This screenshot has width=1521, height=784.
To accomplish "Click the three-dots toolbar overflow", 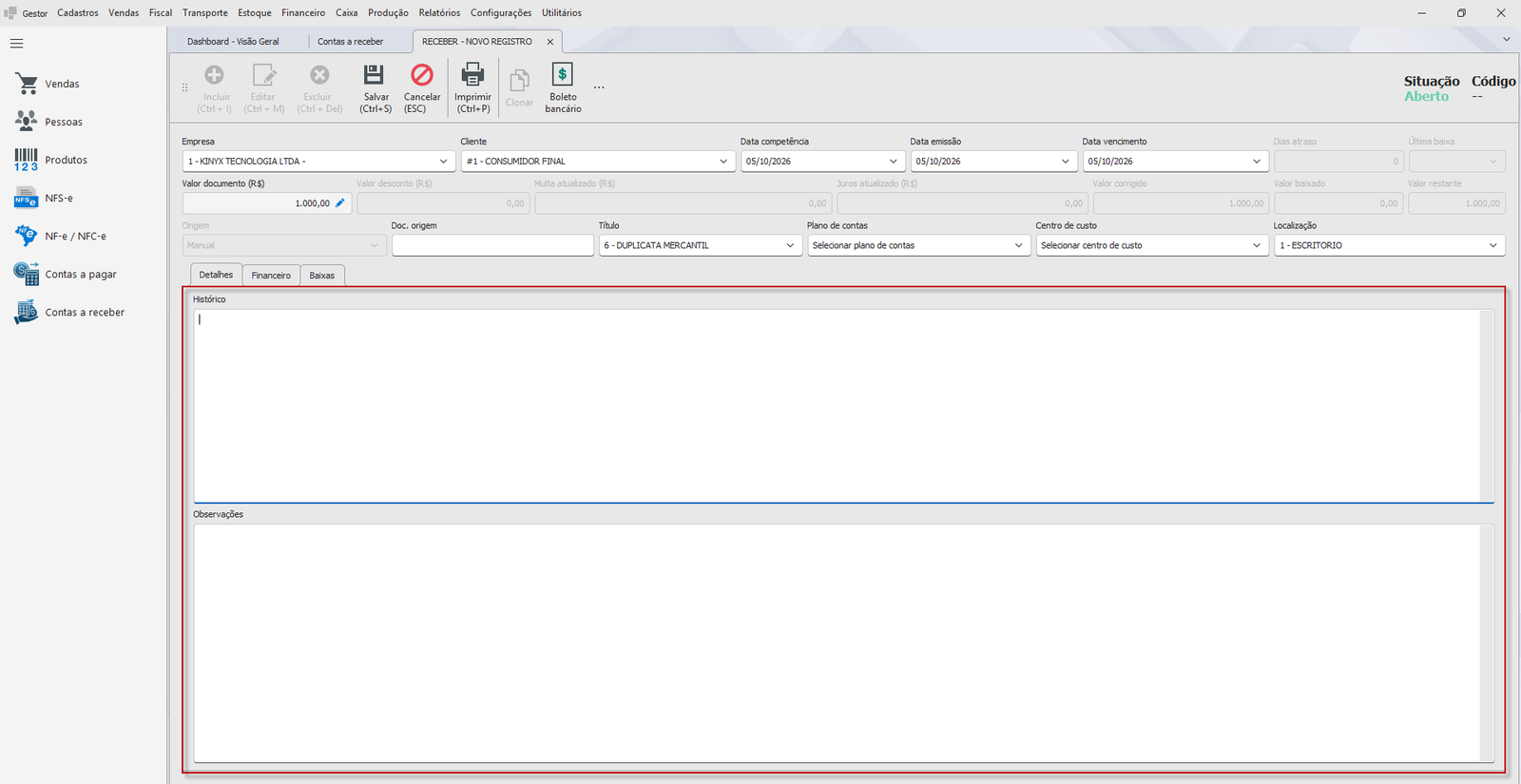I will click(x=599, y=87).
